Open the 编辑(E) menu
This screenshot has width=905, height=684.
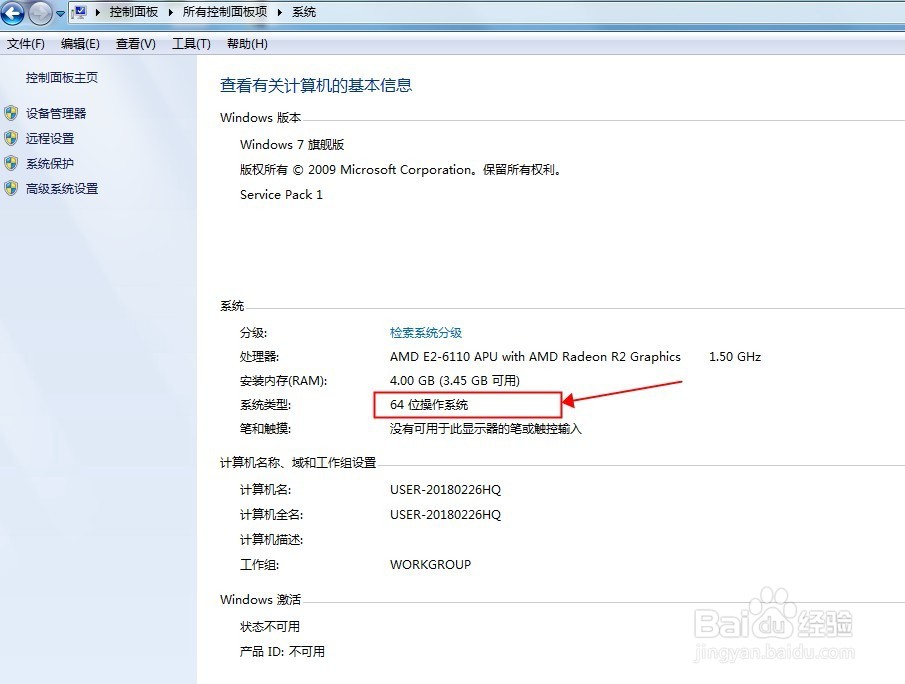[80, 44]
